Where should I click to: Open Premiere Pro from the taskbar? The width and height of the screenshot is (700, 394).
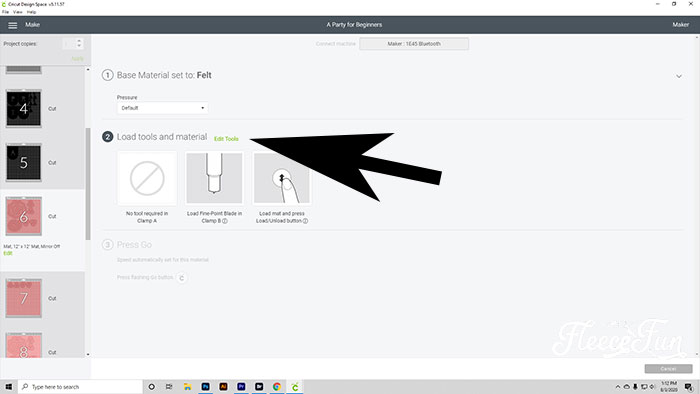tap(241, 387)
